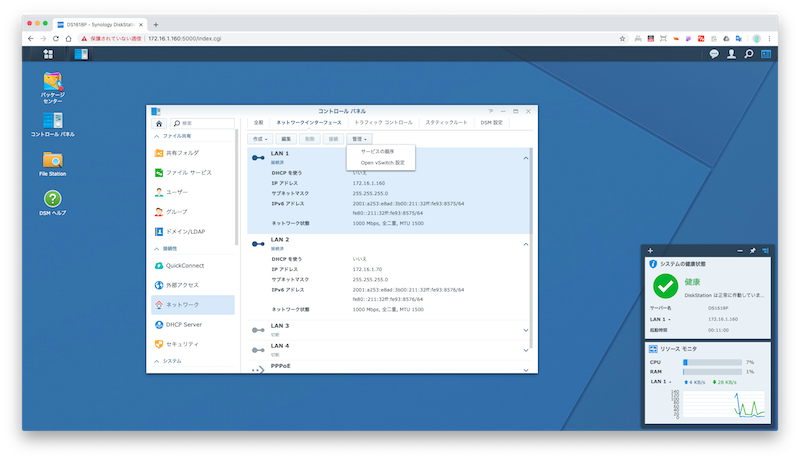800x460 pixels.
Task: Click the Control Panel search field
Action: point(203,123)
